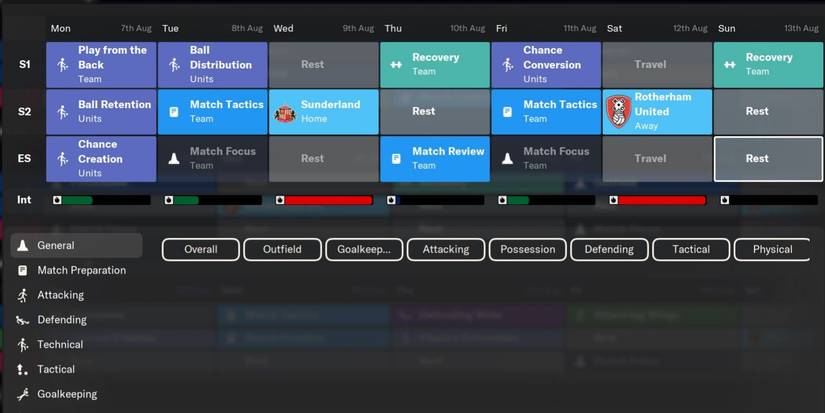Click Friday Match Focus cone icon
The height and width of the screenshot is (413, 825).
(x=507, y=158)
